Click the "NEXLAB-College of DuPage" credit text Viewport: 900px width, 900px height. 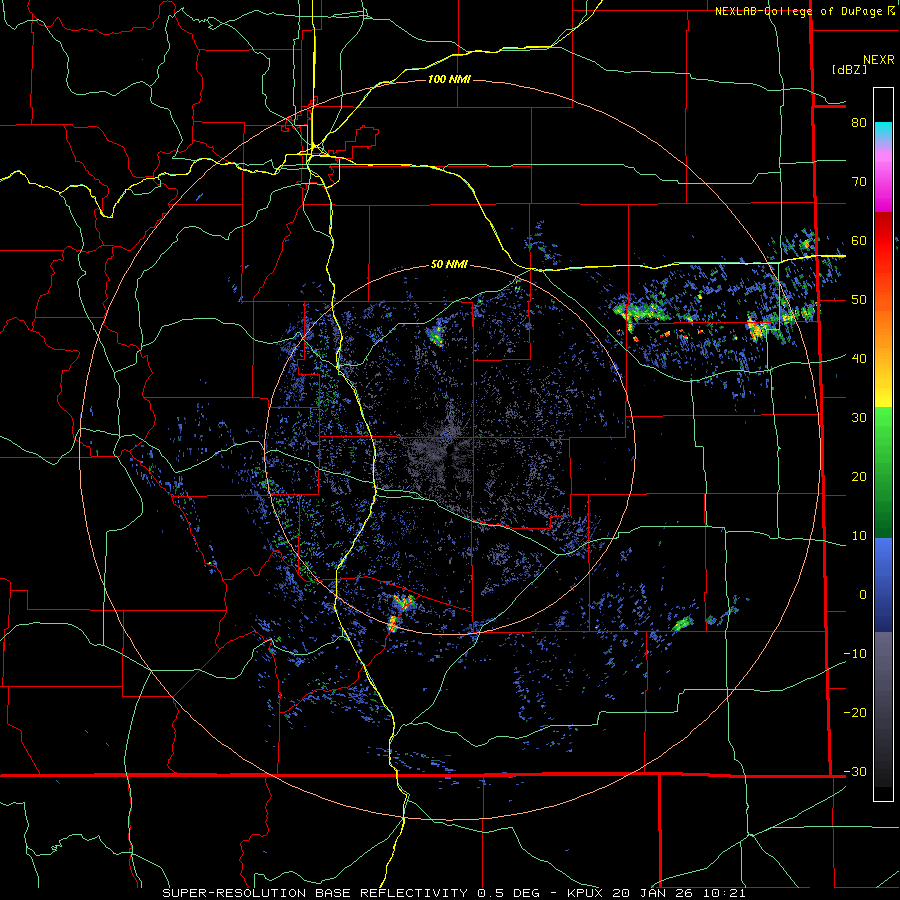pos(799,11)
